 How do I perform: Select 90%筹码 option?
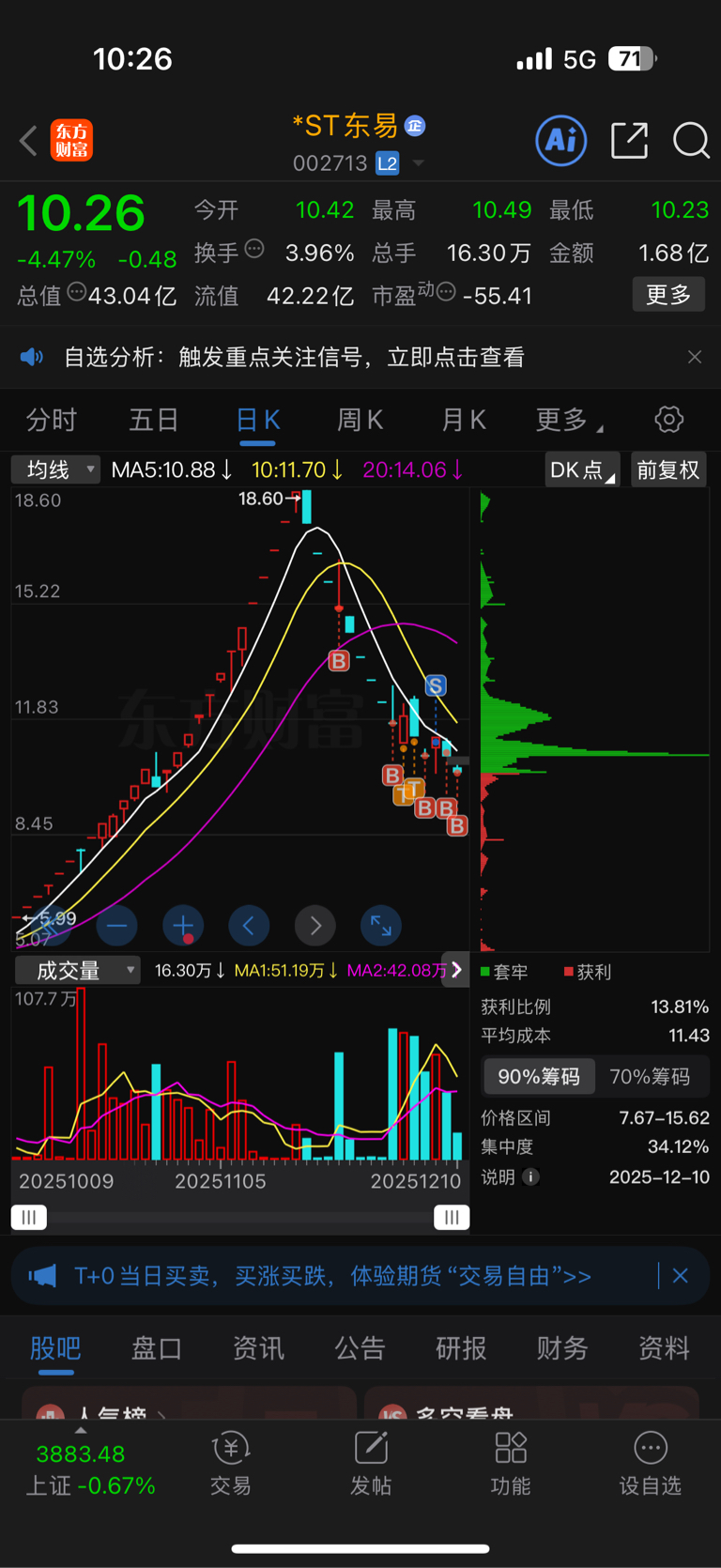click(x=539, y=1077)
